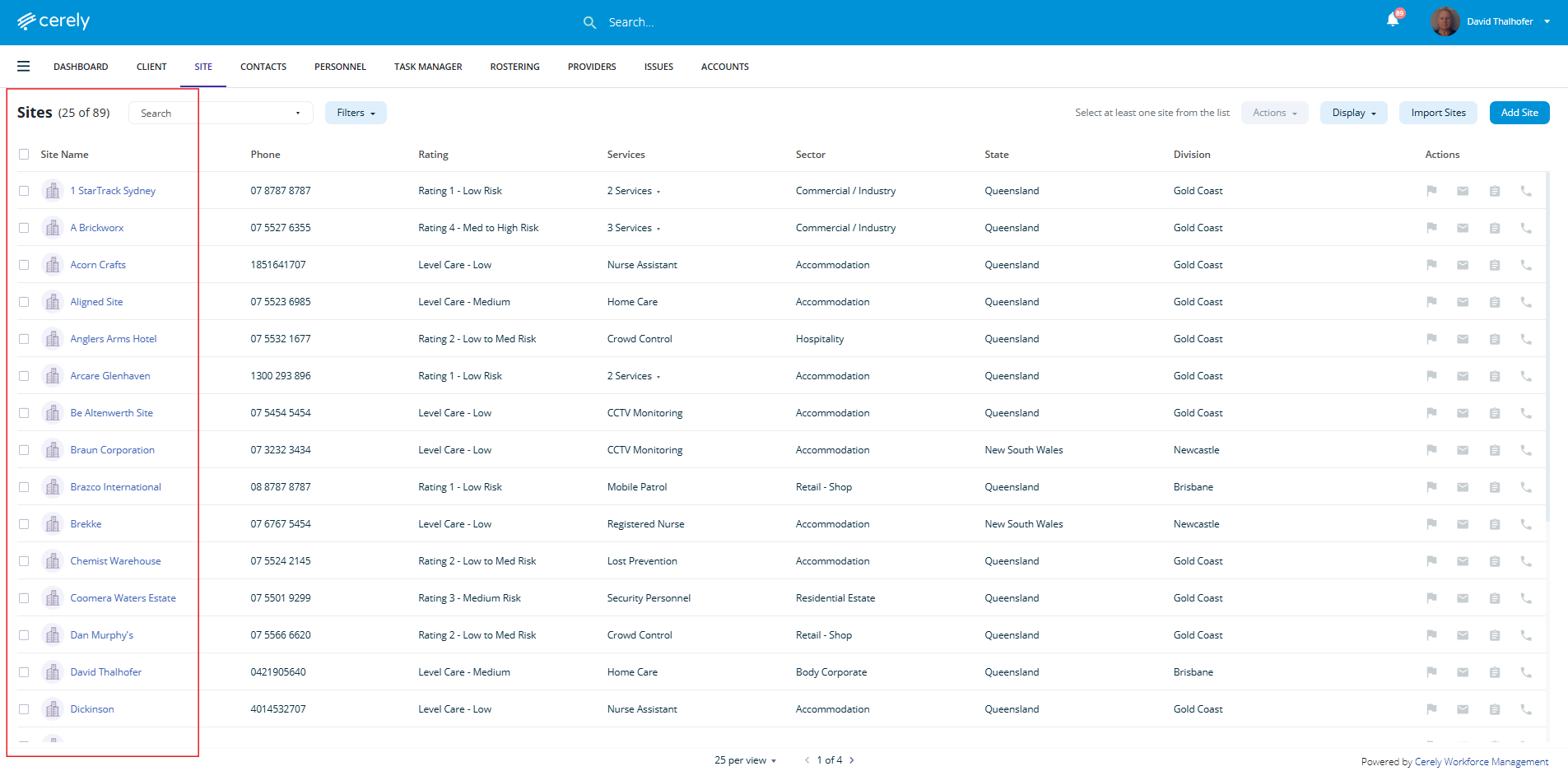Click David Thalhofer's profile avatar
This screenshot has width=1568, height=771.
click(x=1445, y=21)
